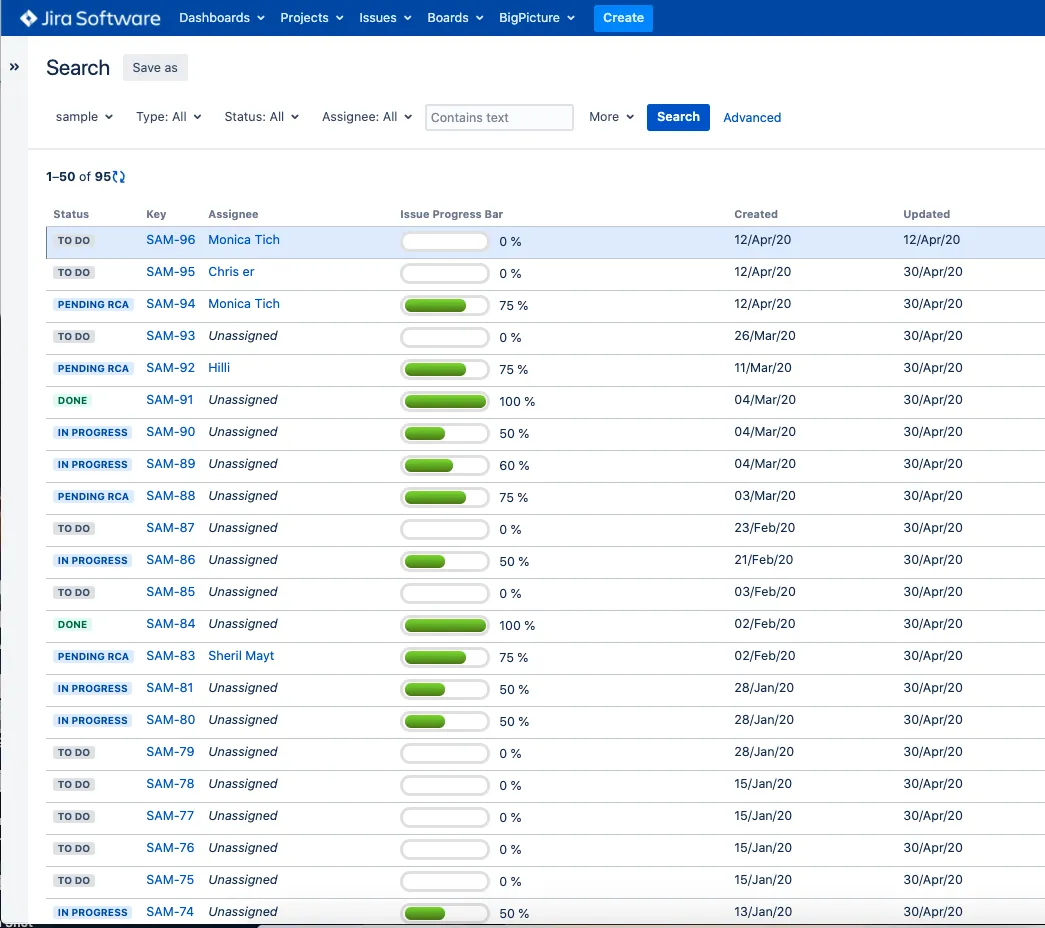Click Created date 11/Mar/20 of SAM-92

pyautogui.click(x=762, y=368)
